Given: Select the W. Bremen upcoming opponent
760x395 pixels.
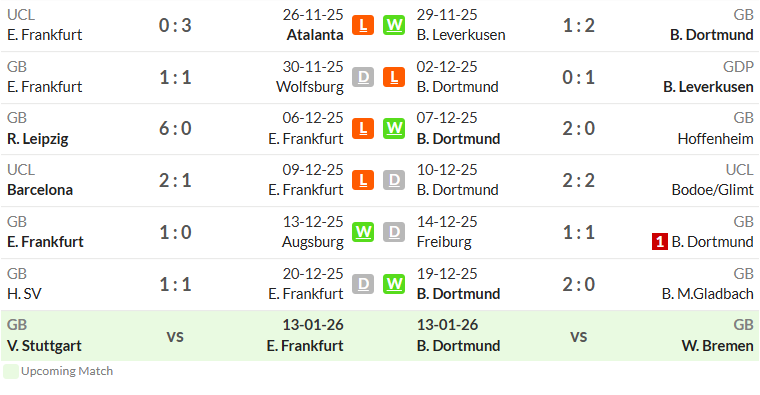Looking at the screenshot, I should click(717, 346).
